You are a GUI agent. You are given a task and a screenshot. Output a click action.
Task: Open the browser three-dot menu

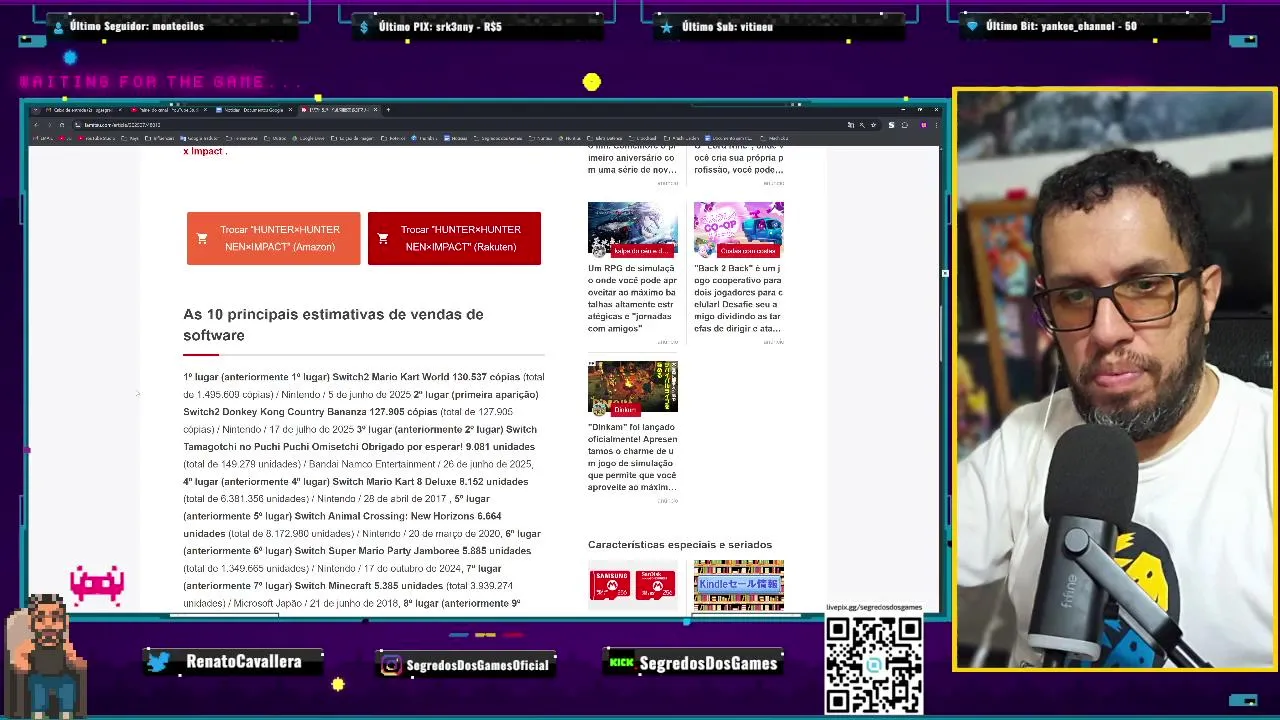point(936,125)
